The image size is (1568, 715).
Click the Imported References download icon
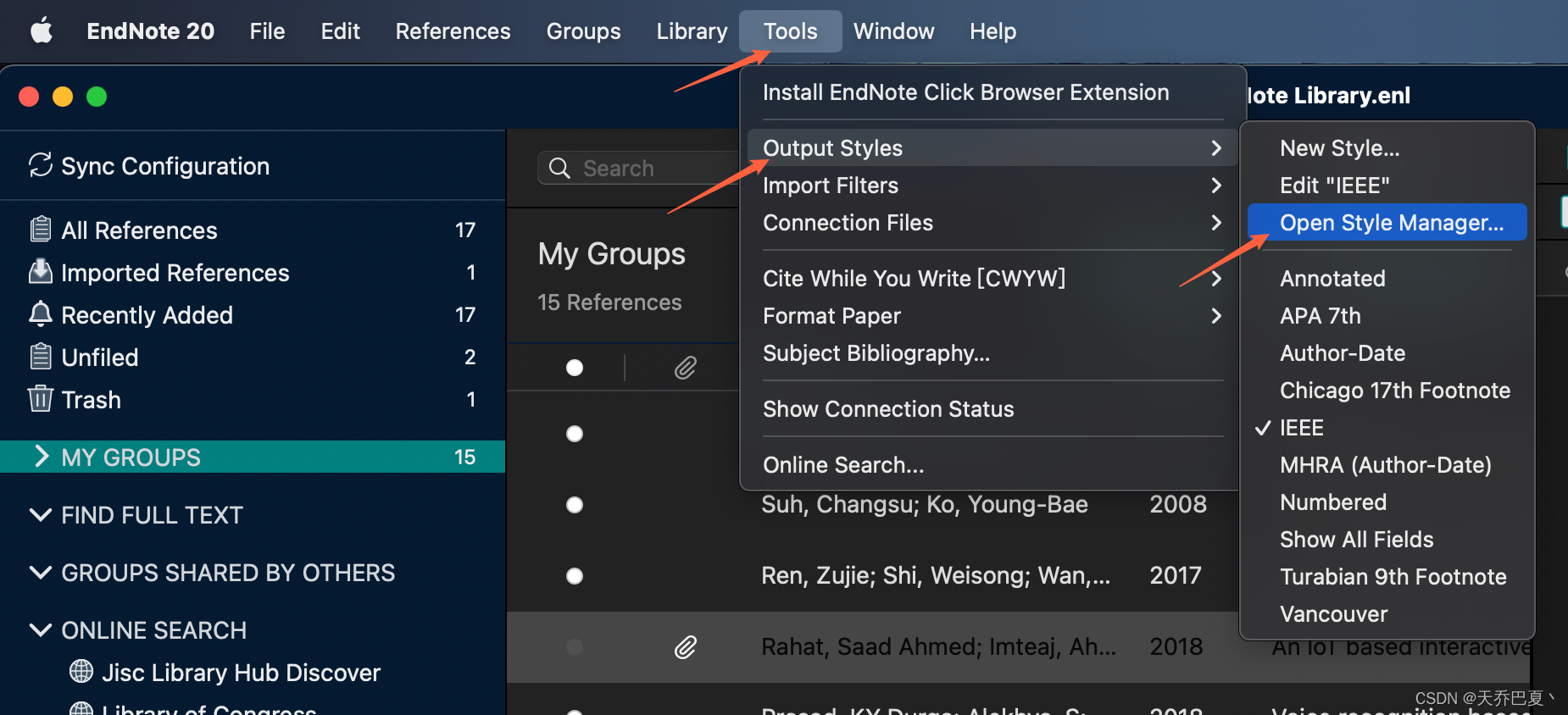tap(40, 271)
